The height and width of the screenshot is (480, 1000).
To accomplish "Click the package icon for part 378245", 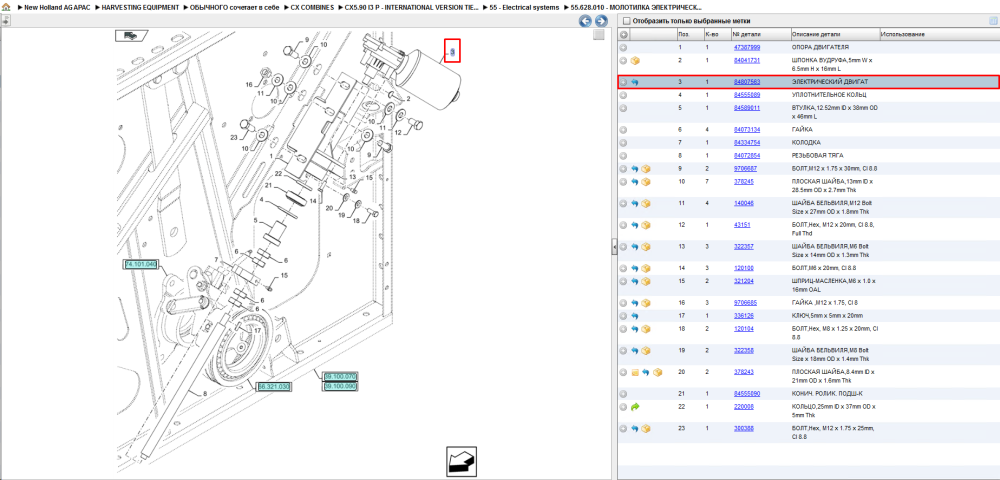I will coord(646,182).
